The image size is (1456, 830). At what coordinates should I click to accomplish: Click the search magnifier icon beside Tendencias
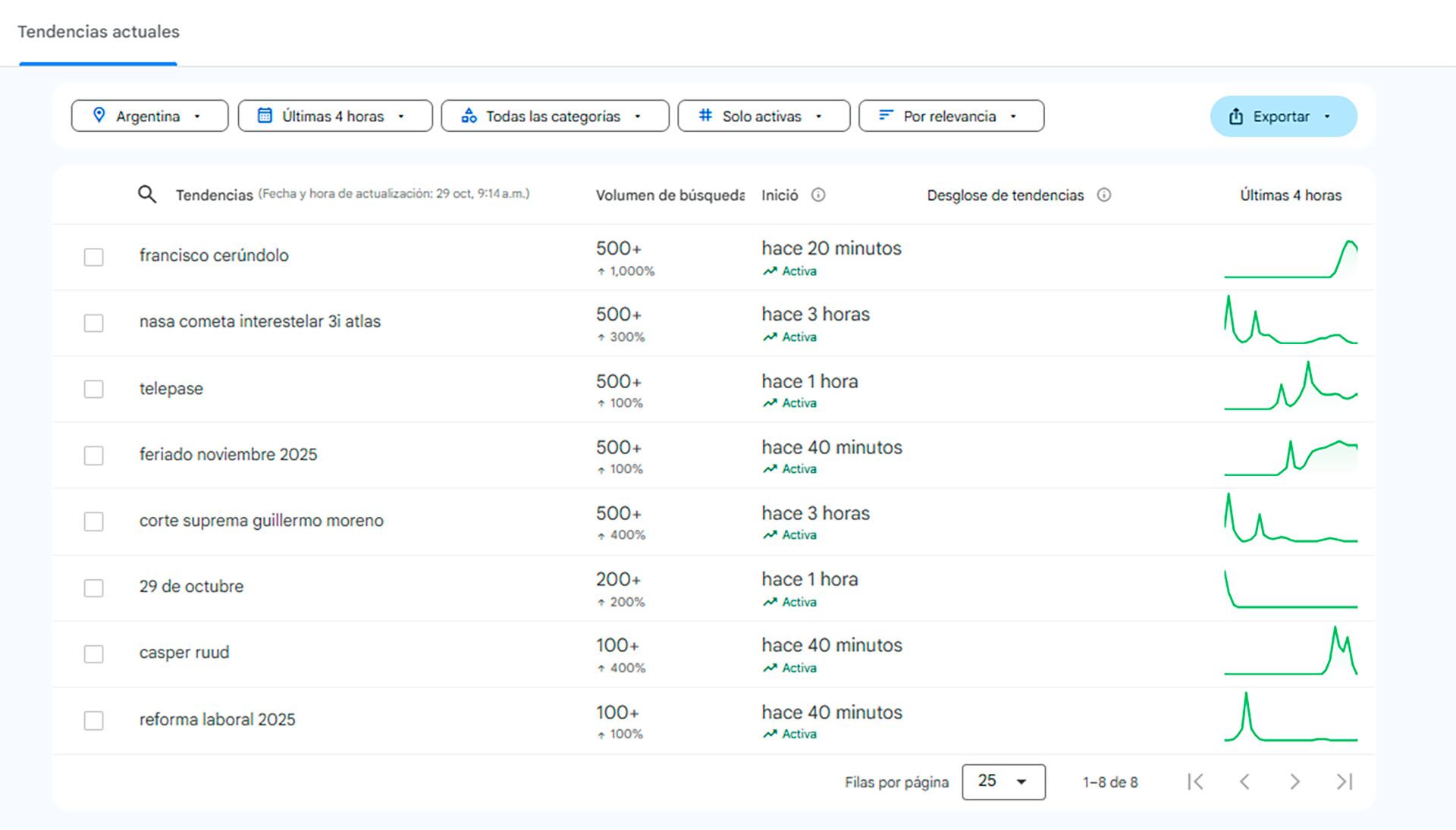pyautogui.click(x=147, y=195)
